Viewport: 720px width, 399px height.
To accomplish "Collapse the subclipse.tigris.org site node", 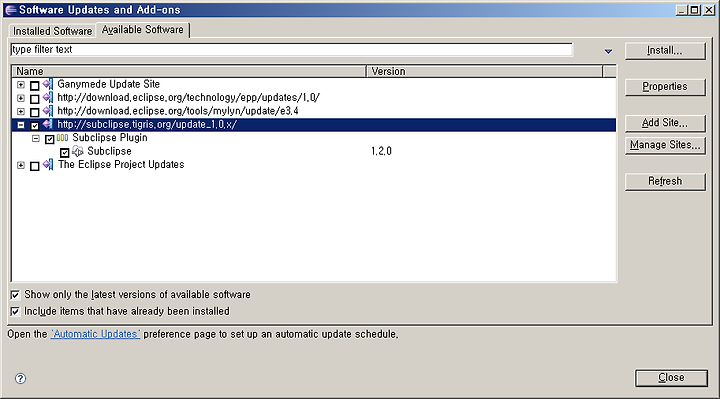I will (x=21, y=124).
